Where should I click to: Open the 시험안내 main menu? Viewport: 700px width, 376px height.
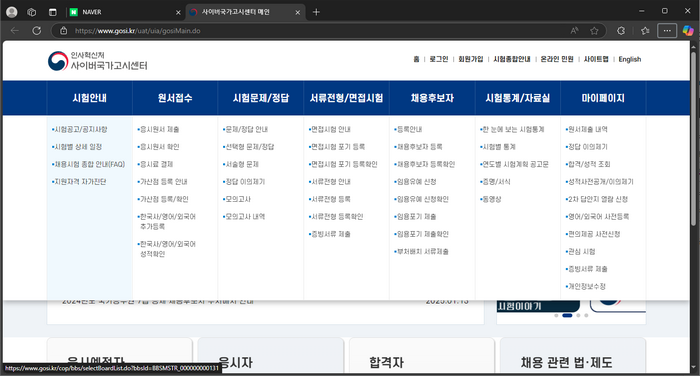coord(90,98)
